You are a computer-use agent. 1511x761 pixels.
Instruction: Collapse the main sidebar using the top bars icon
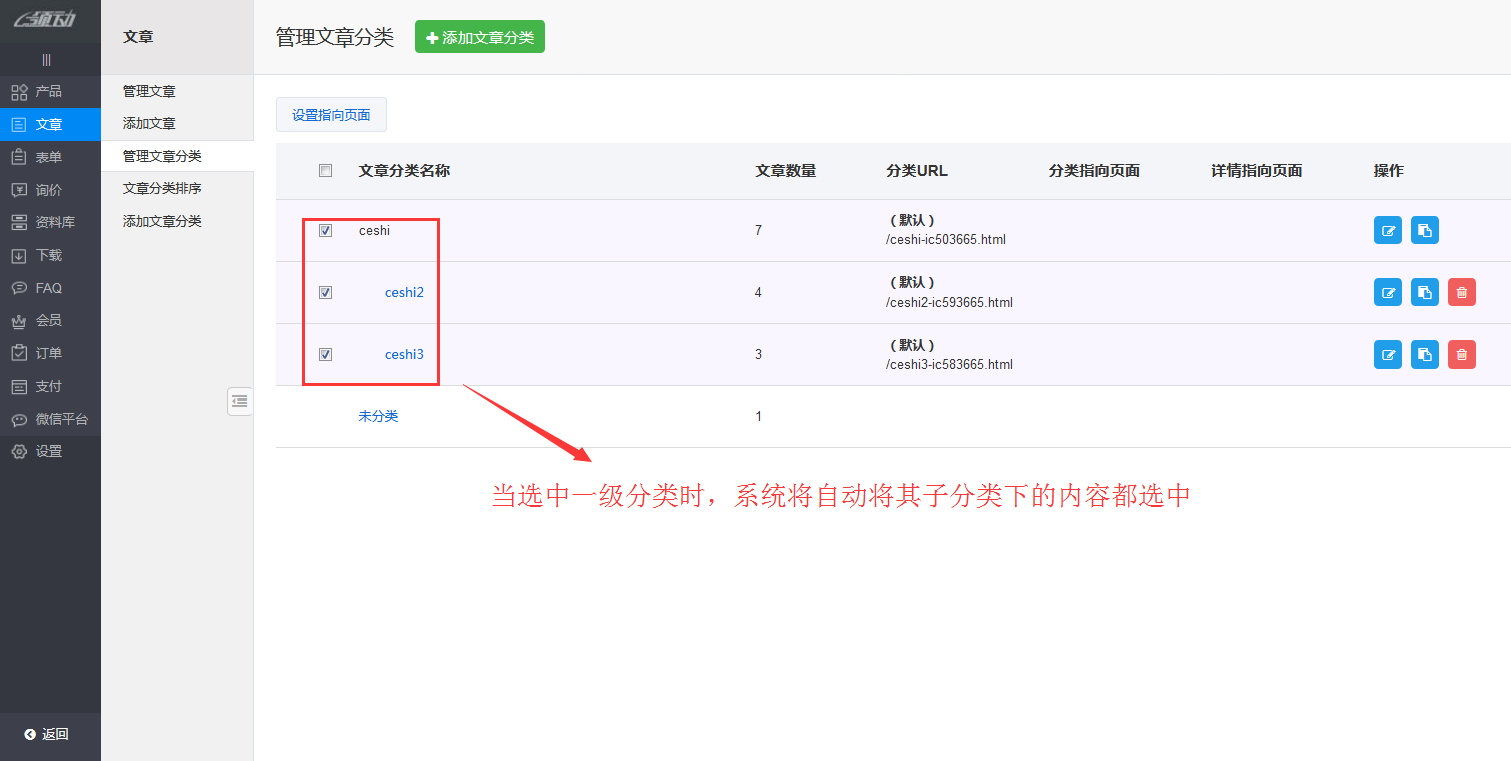(x=47, y=60)
